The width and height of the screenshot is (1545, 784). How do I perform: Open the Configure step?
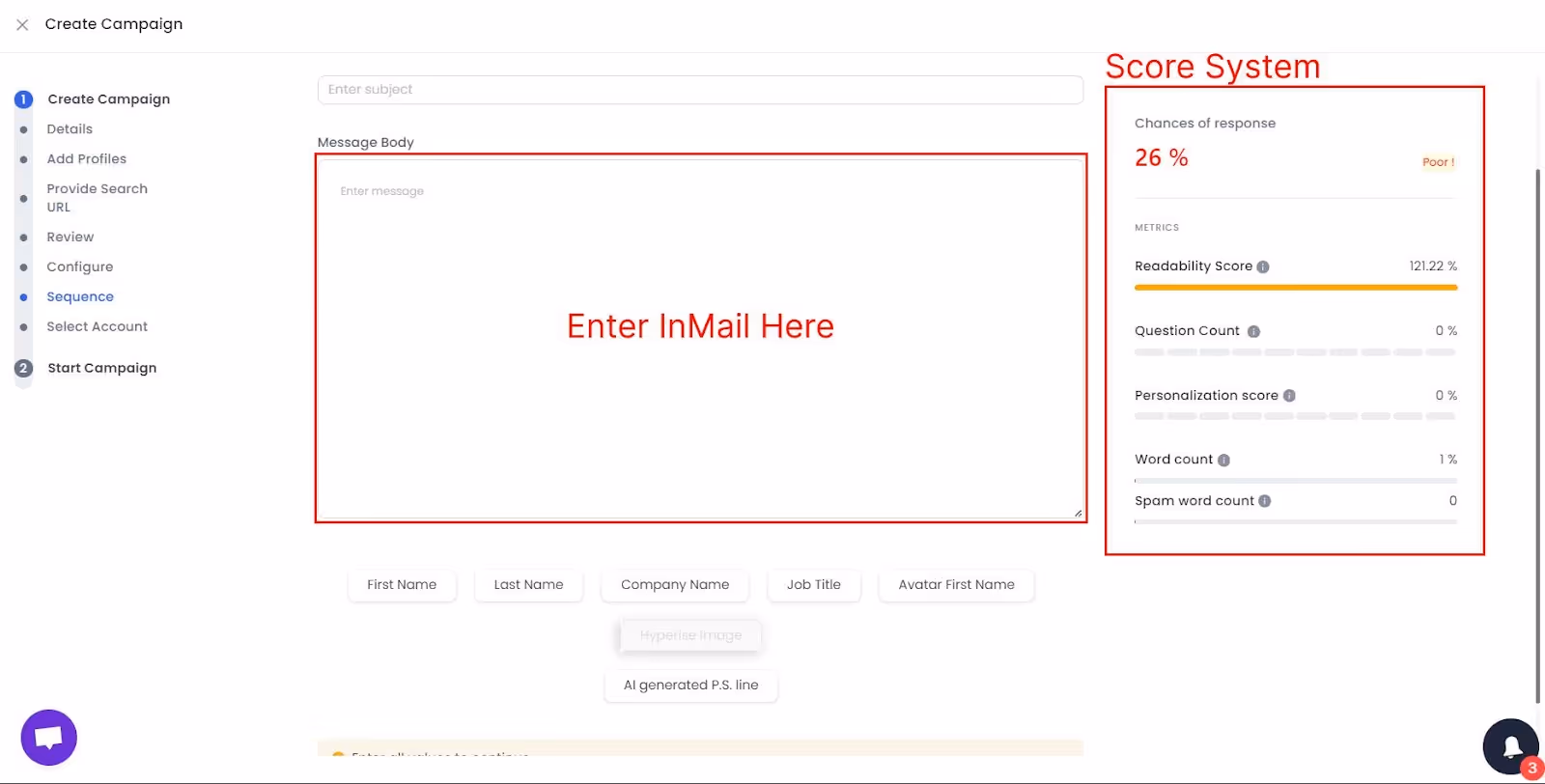[80, 267]
